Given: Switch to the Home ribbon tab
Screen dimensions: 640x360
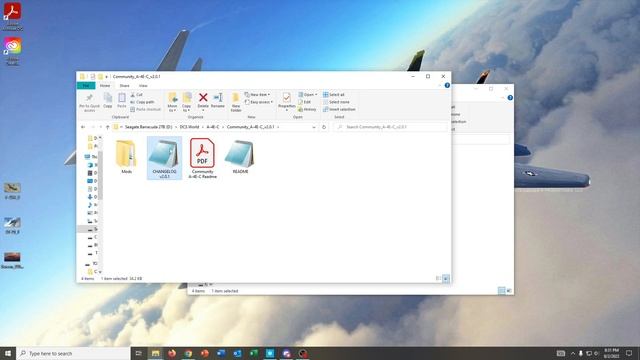Looking at the screenshot, I should tap(105, 86).
